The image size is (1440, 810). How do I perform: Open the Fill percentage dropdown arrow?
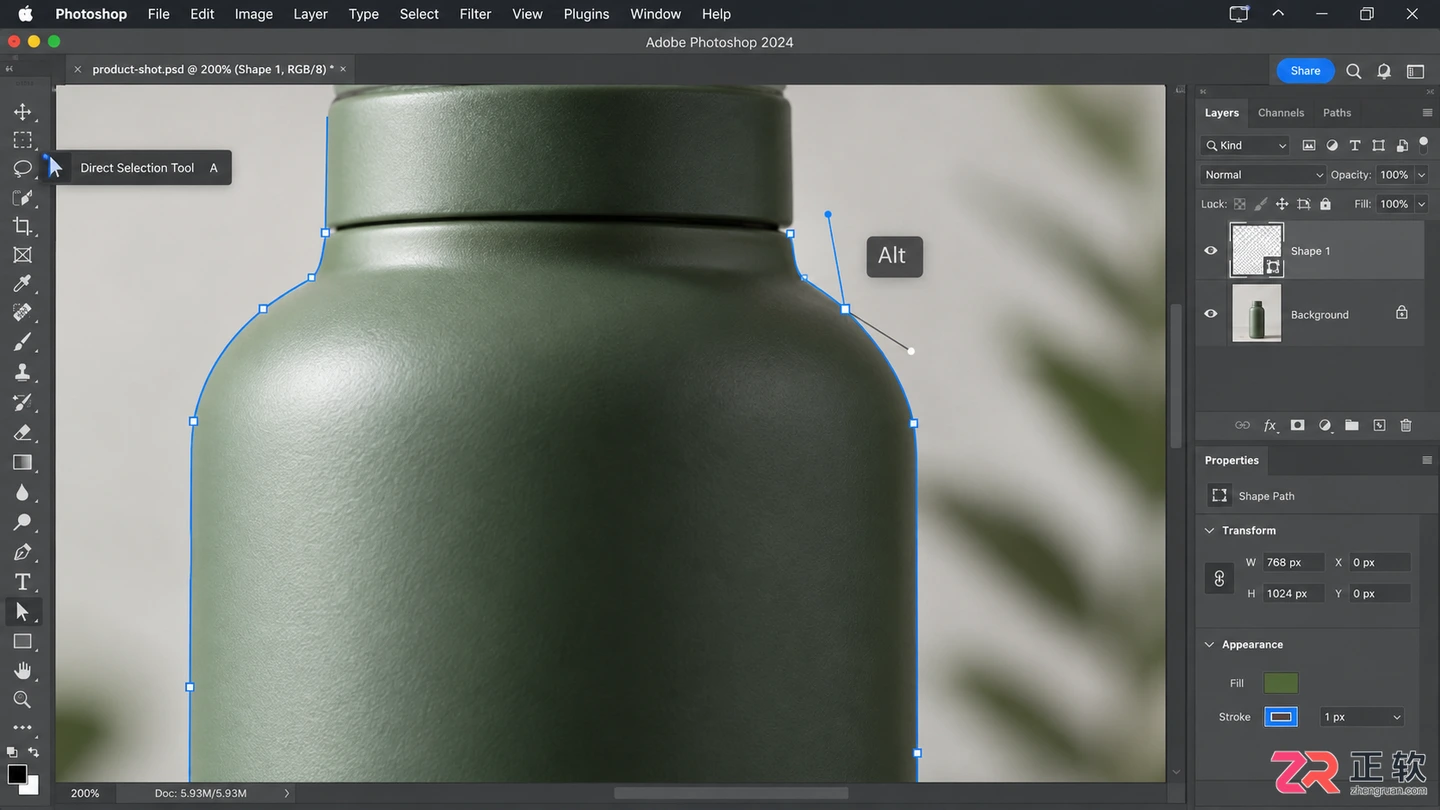click(1421, 204)
